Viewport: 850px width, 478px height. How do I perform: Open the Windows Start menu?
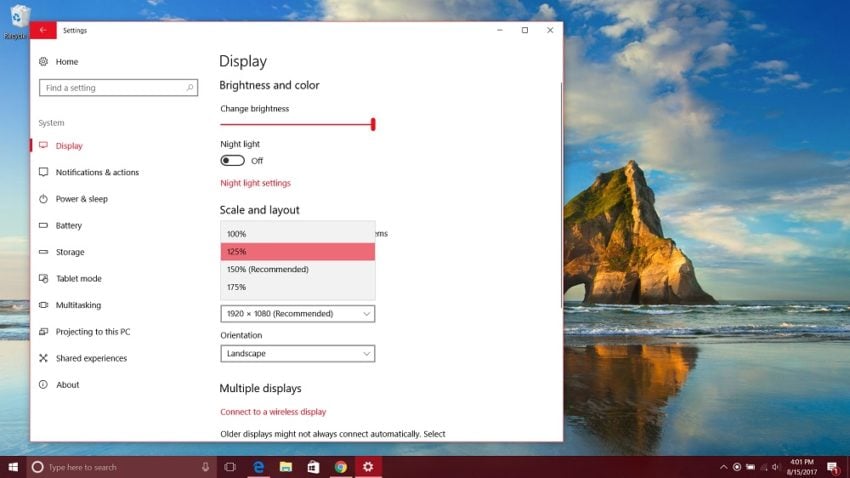pos(13,467)
